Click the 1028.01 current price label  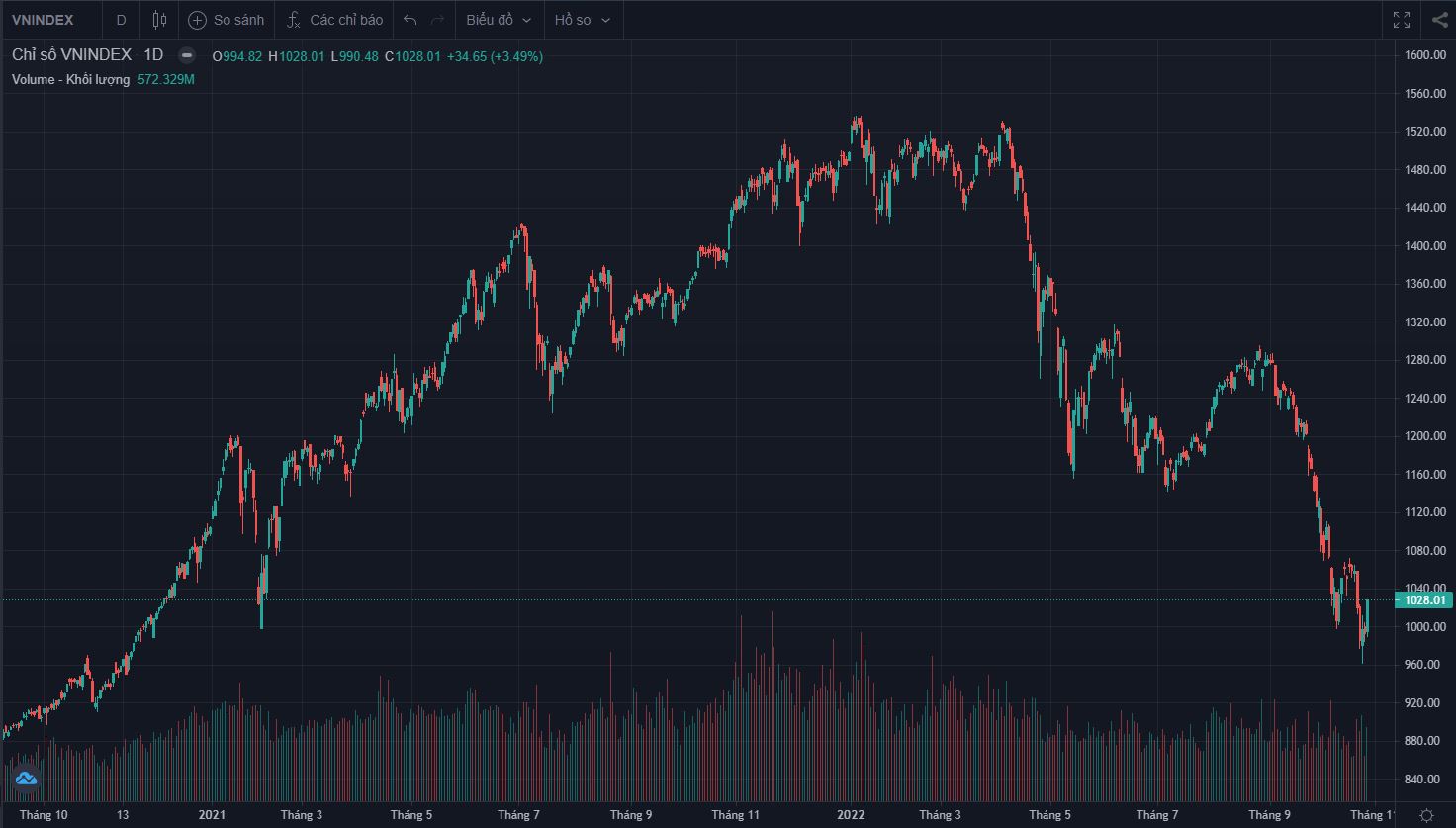(1425, 599)
